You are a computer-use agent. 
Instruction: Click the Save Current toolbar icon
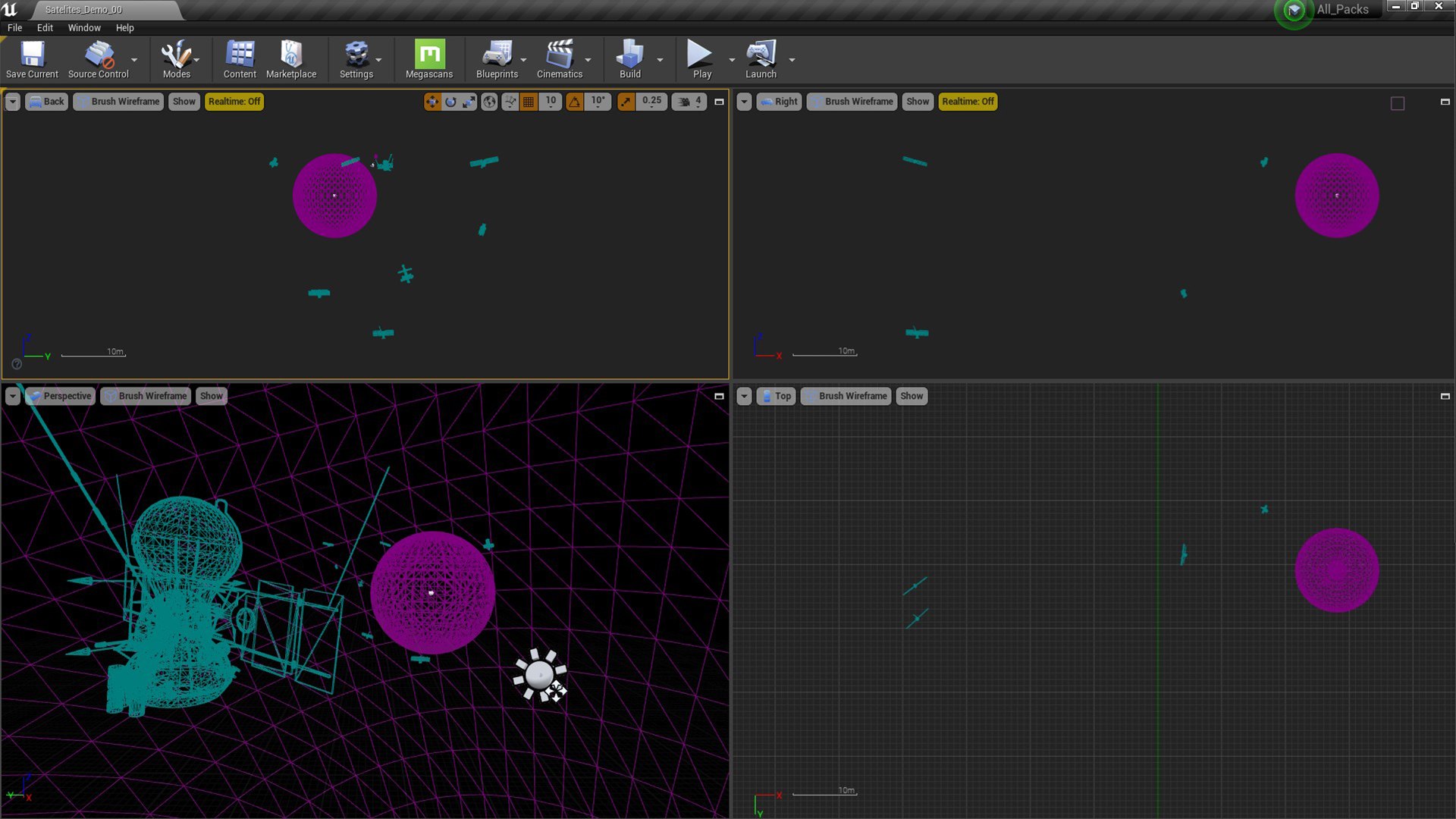pyautogui.click(x=32, y=59)
